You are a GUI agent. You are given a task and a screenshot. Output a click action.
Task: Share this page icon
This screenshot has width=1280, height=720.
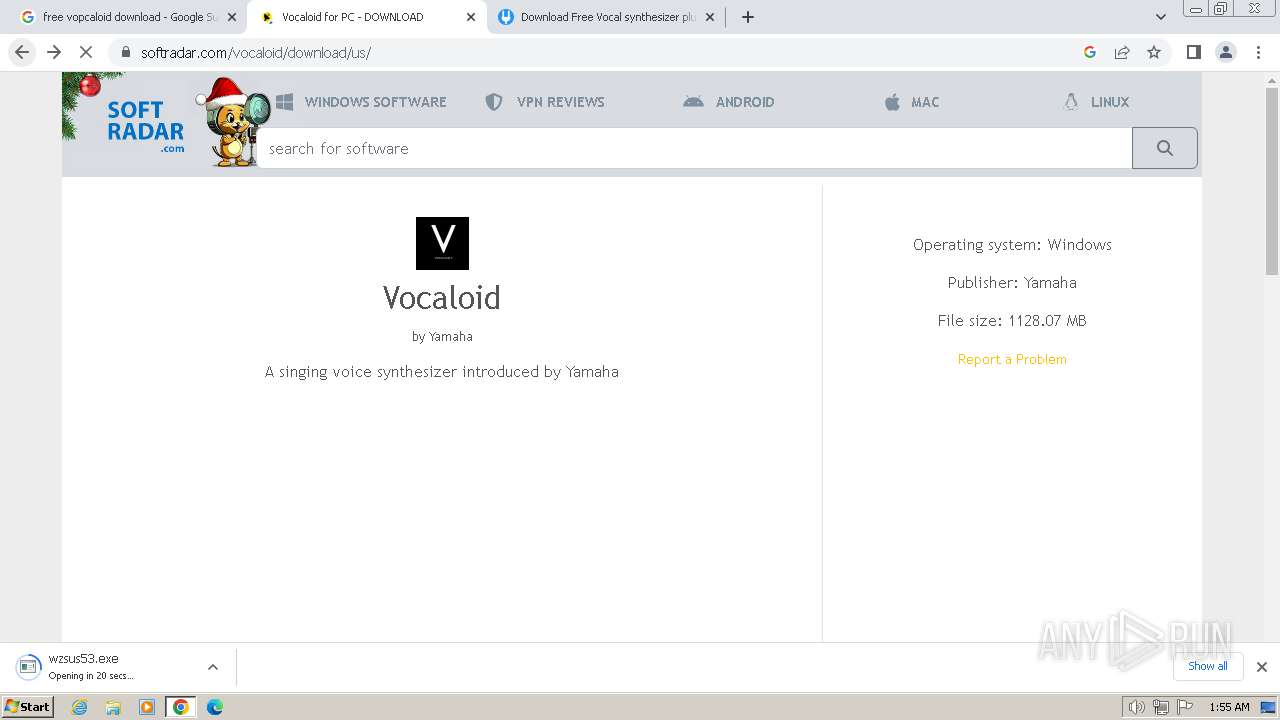coord(1122,52)
